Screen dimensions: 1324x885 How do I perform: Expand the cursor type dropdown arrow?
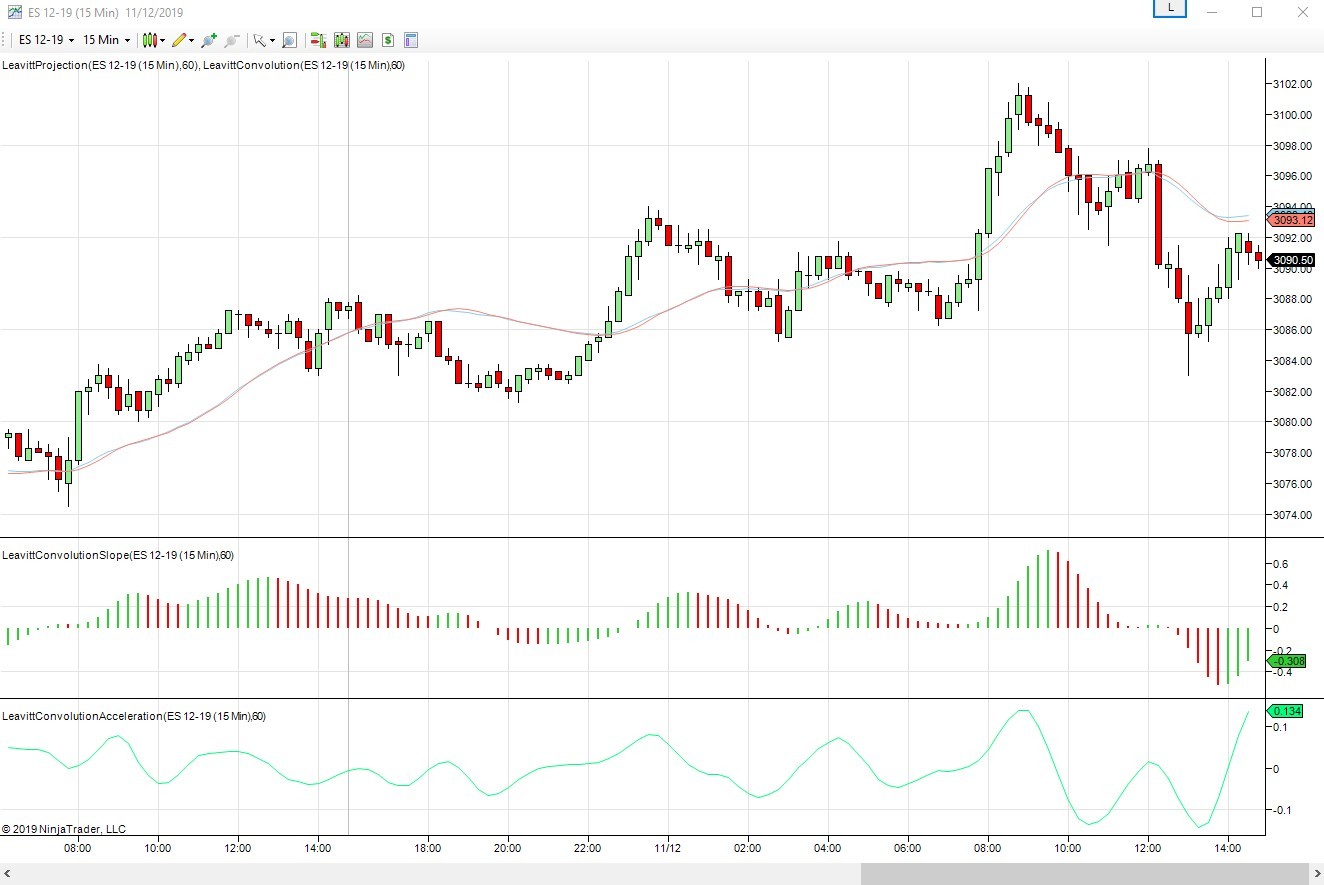tap(272, 41)
